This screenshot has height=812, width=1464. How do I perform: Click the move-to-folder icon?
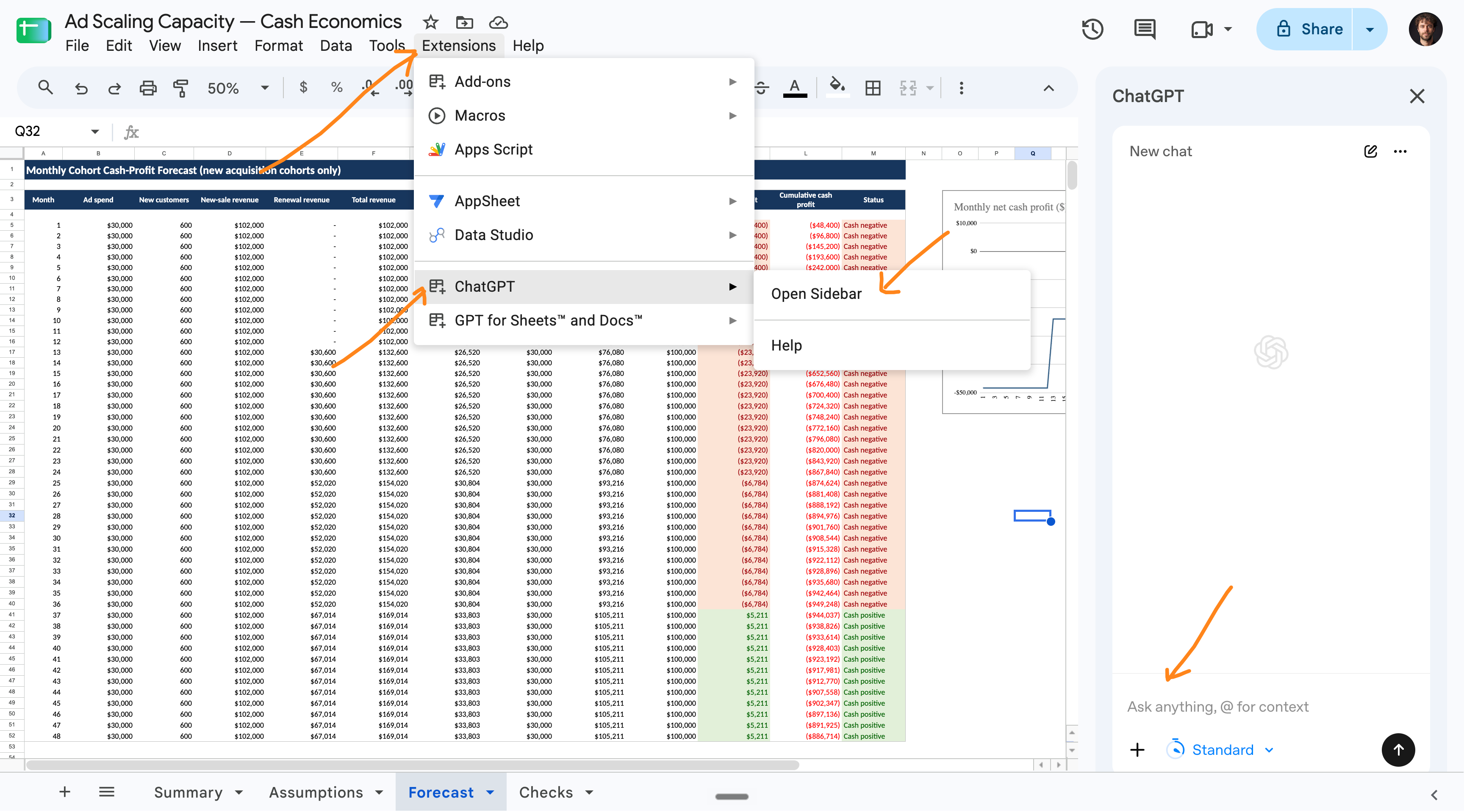(464, 22)
